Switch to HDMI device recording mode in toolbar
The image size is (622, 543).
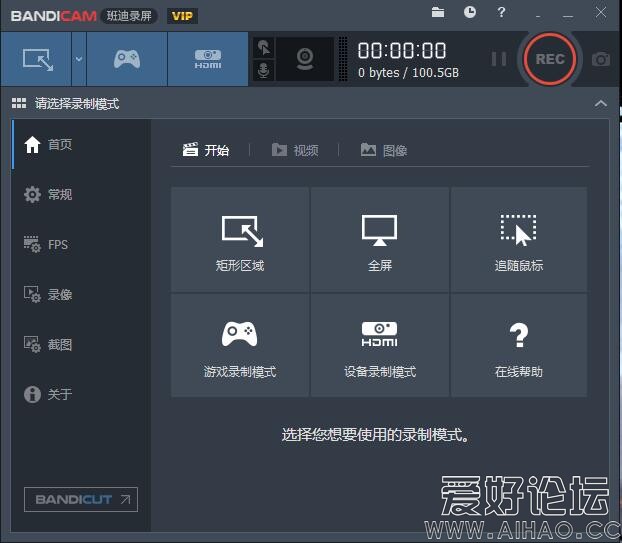[208, 59]
